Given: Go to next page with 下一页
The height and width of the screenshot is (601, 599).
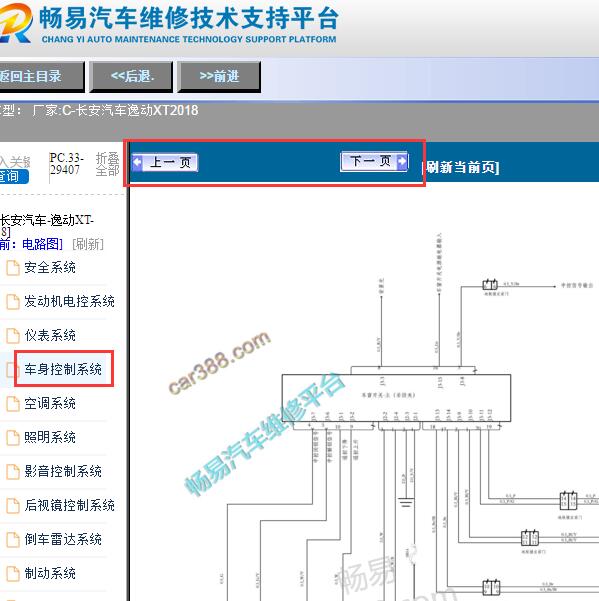Looking at the screenshot, I should pyautogui.click(x=374, y=161).
